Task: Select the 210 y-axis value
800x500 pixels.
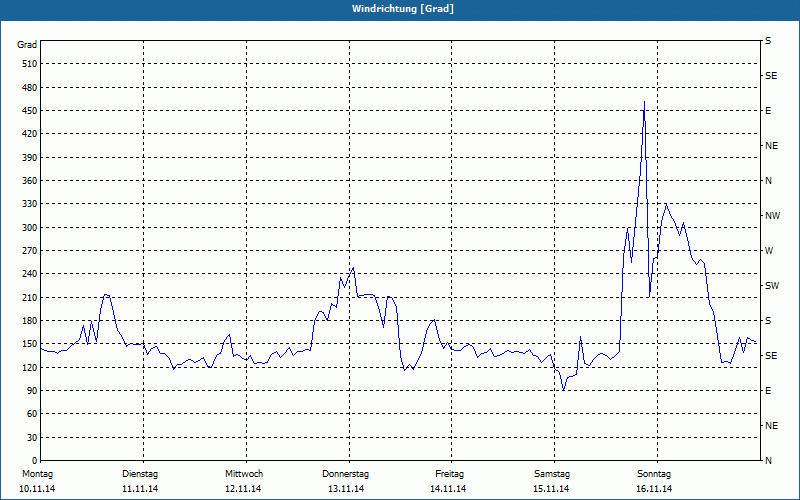Action: point(30,297)
